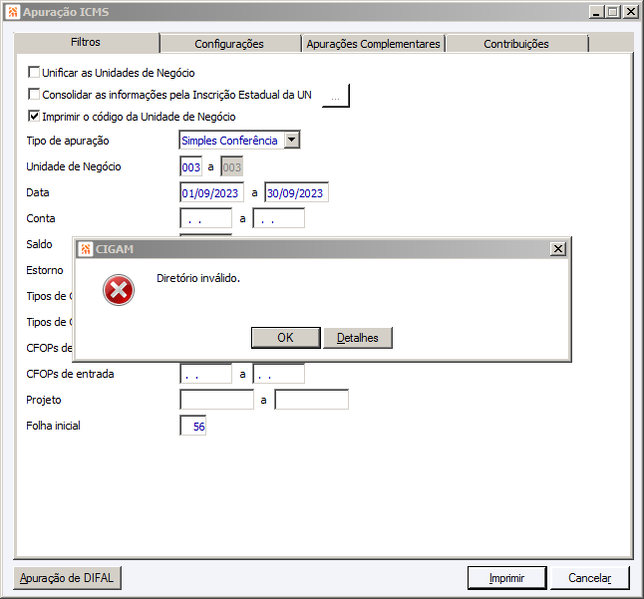The height and width of the screenshot is (599, 644).
Task: Uncheck Imprimir o código da Unidade de Negócio
Action: point(34,116)
